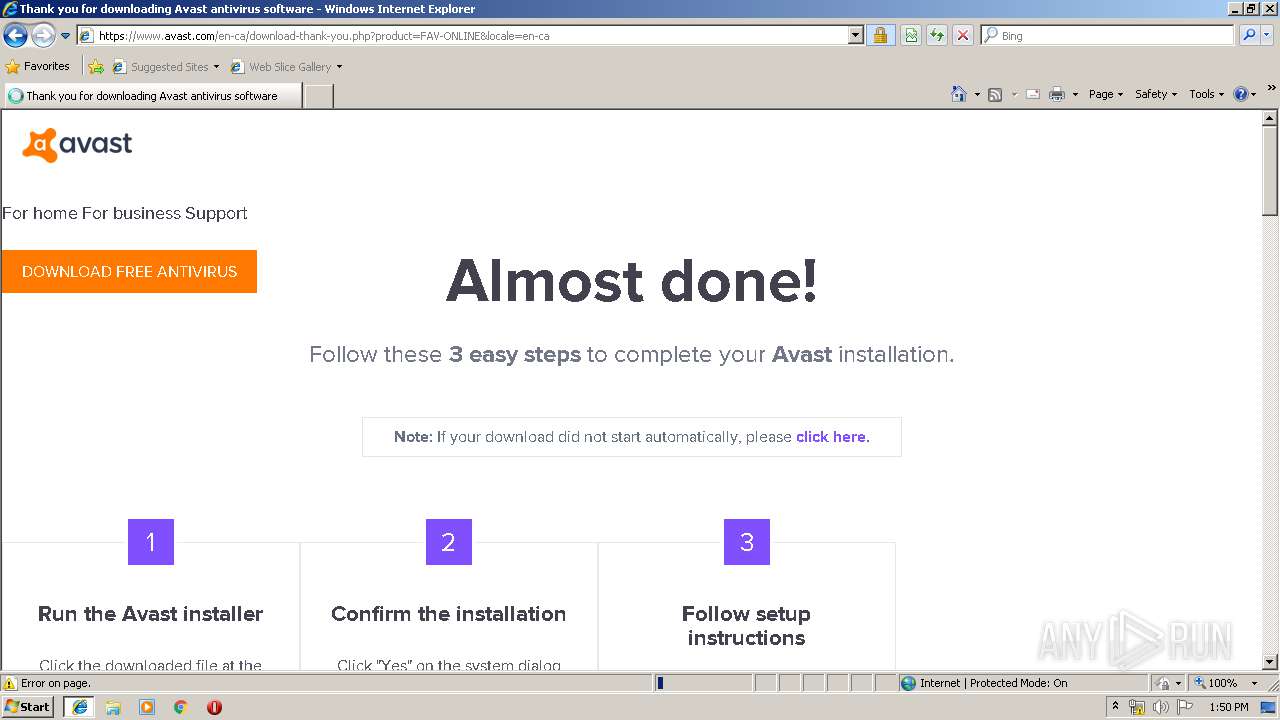Go back with the Back arrow button
Screen dimensions: 1280x720
point(15,36)
